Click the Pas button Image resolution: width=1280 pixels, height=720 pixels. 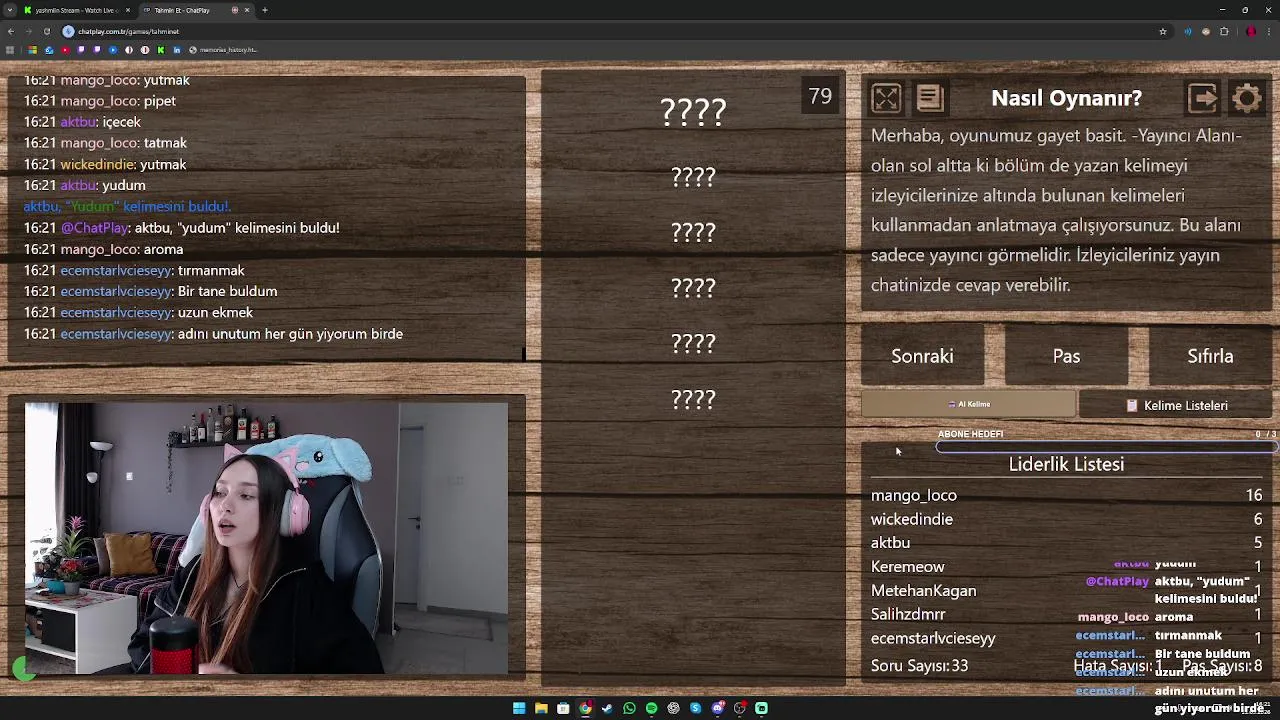1066,356
